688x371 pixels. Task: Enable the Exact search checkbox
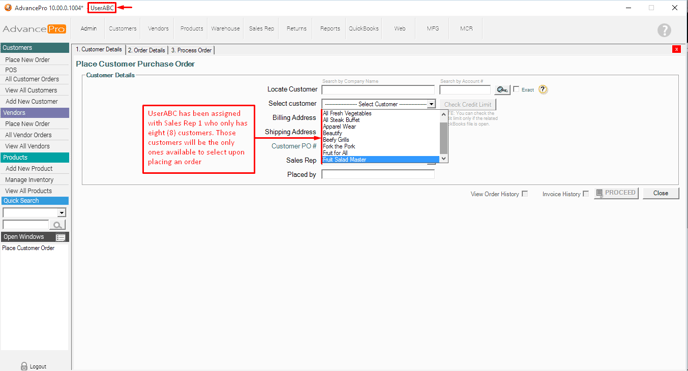pos(516,89)
